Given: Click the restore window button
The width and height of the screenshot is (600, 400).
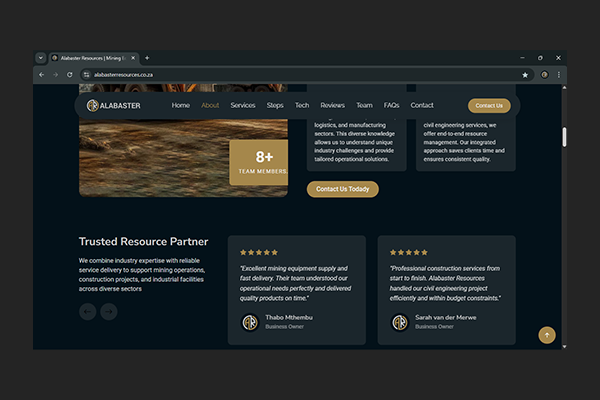Looking at the screenshot, I should pyautogui.click(x=540, y=58).
